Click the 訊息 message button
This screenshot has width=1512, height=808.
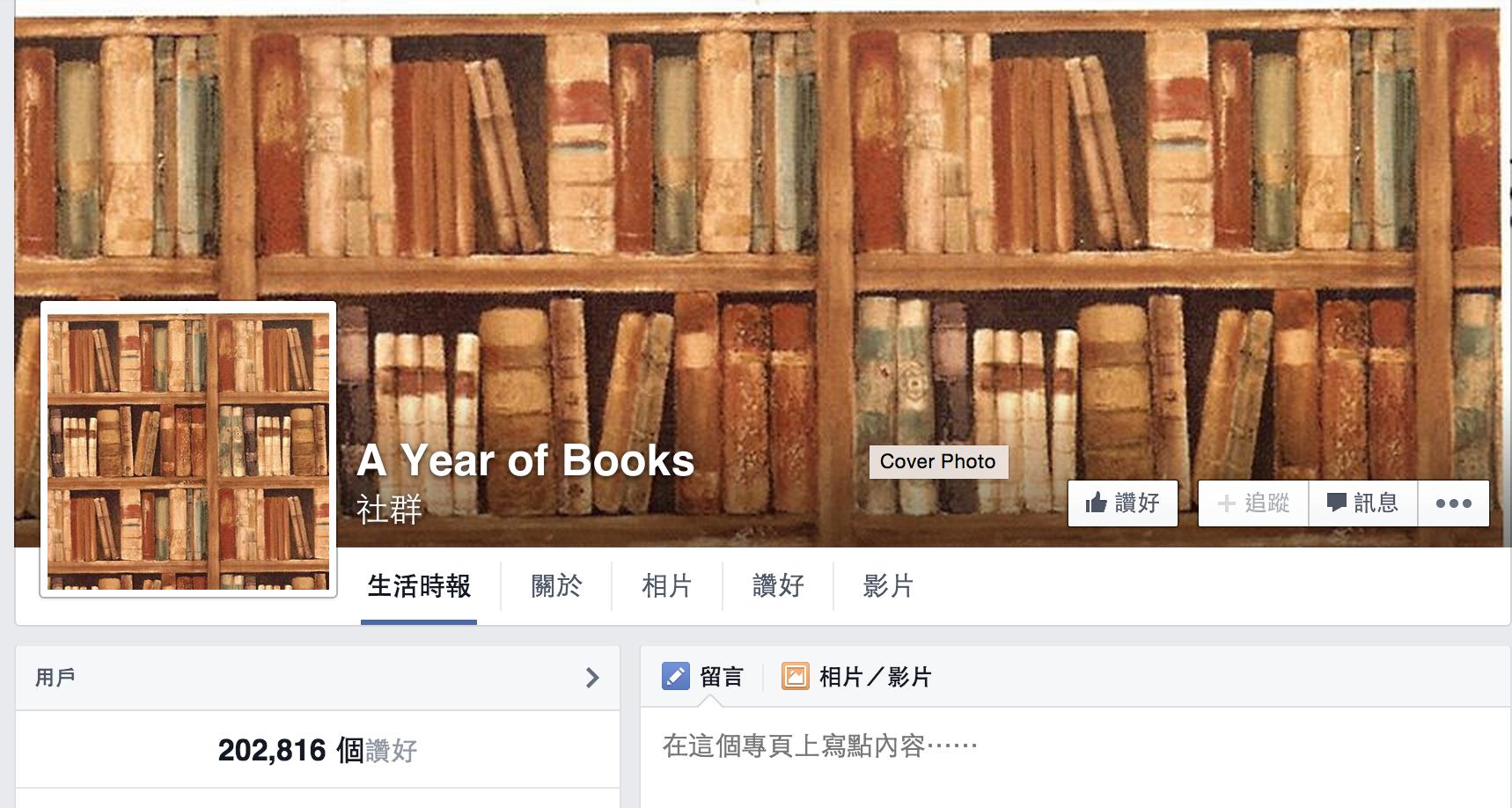[1362, 503]
